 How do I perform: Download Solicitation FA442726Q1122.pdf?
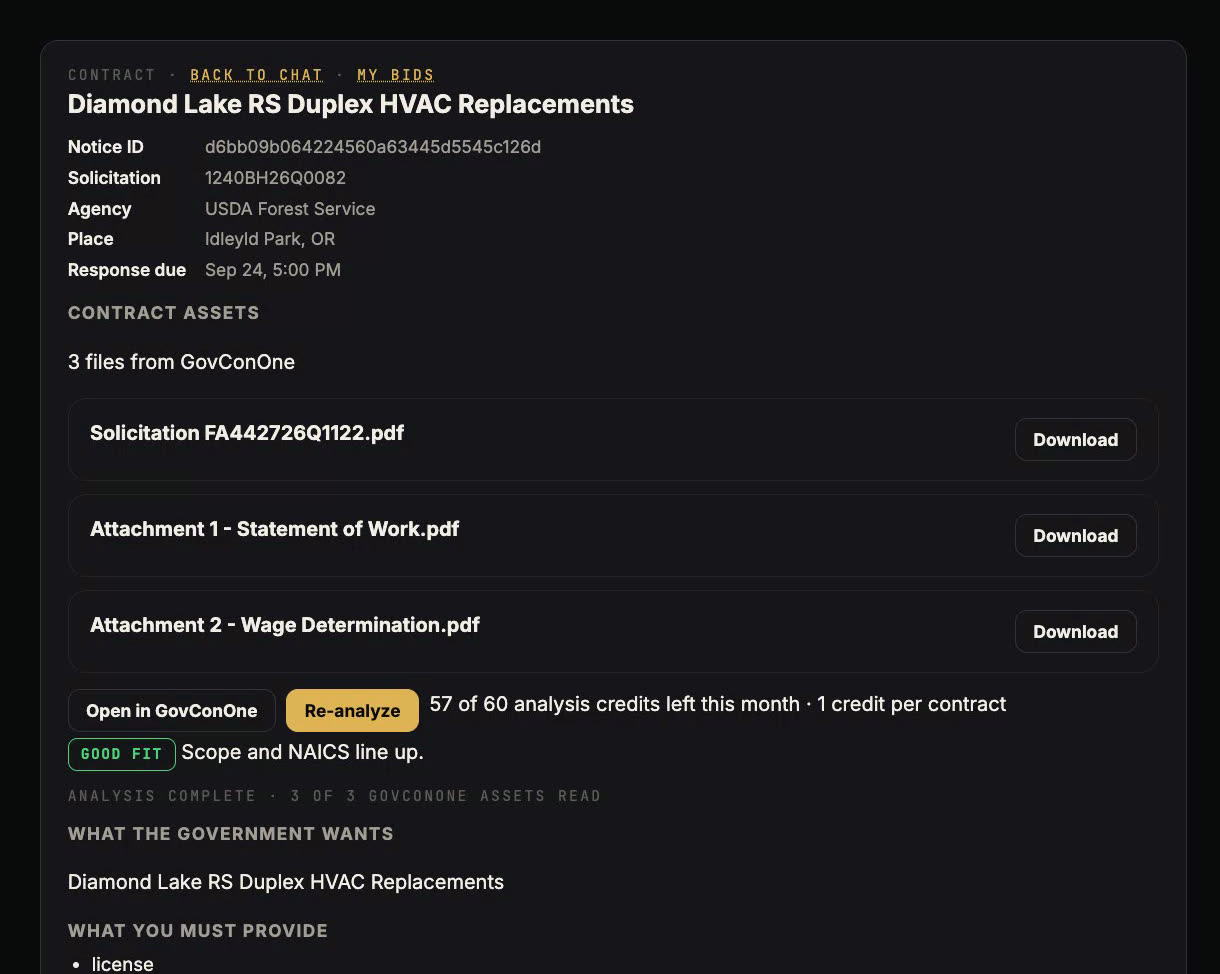point(1075,440)
